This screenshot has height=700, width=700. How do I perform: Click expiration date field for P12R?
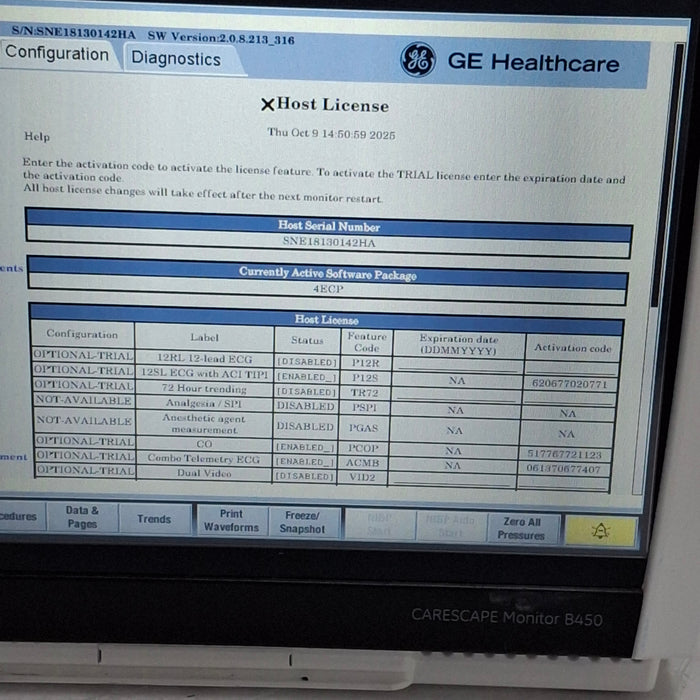[x=458, y=365]
